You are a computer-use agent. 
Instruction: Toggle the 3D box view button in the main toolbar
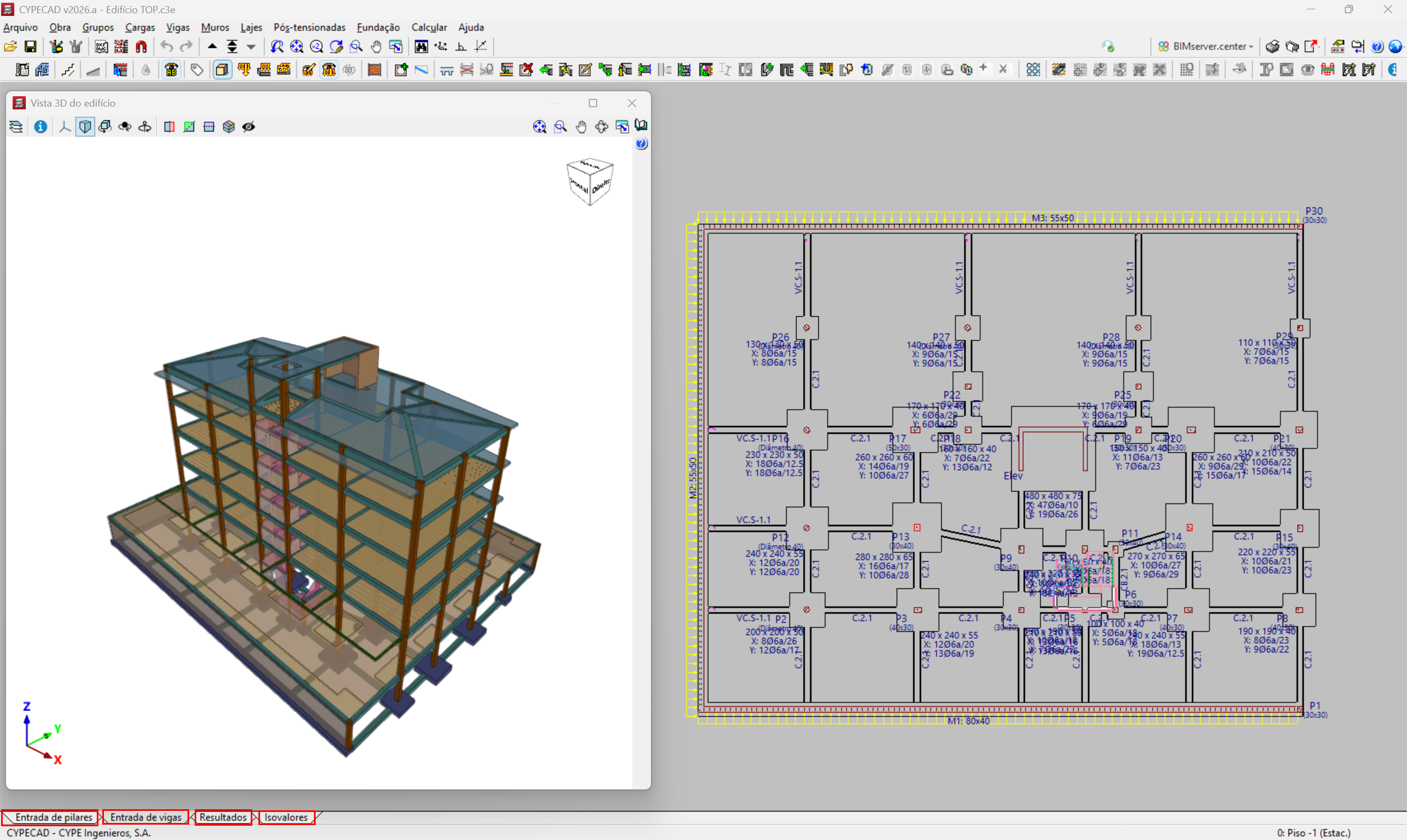pyautogui.click(x=222, y=70)
